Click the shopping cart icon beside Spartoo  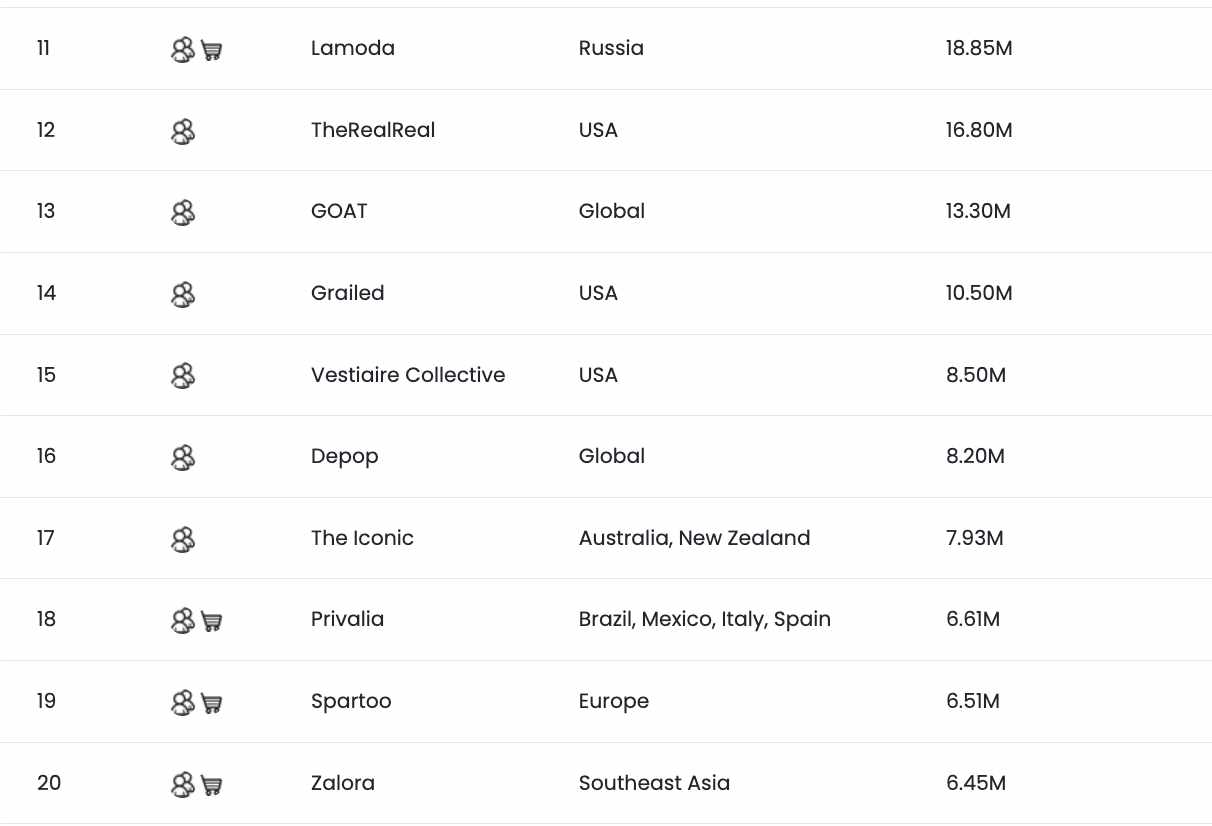(x=211, y=704)
